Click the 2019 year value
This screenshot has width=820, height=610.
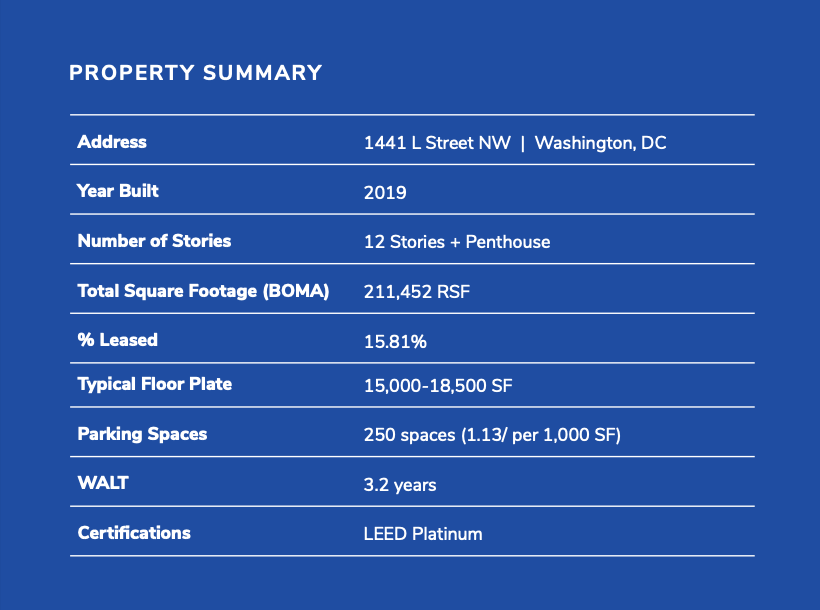coord(385,193)
